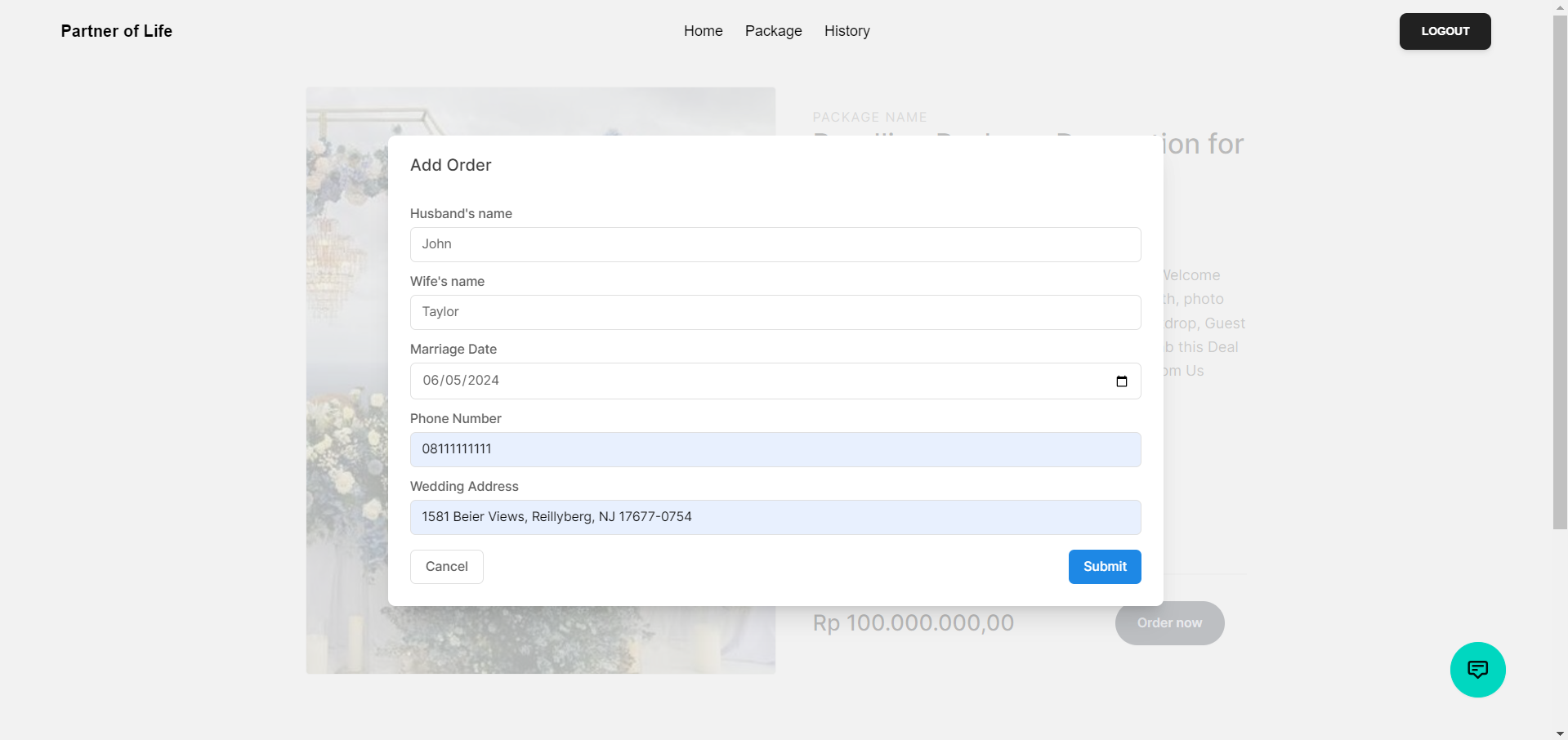
Task: Click the scrollbar up arrow
Action: (x=1560, y=7)
